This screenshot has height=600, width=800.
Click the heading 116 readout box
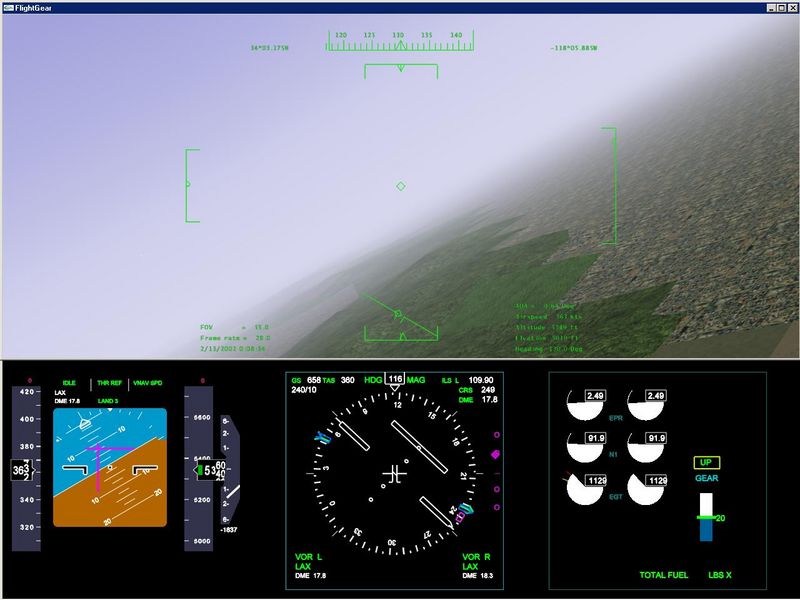coord(395,380)
